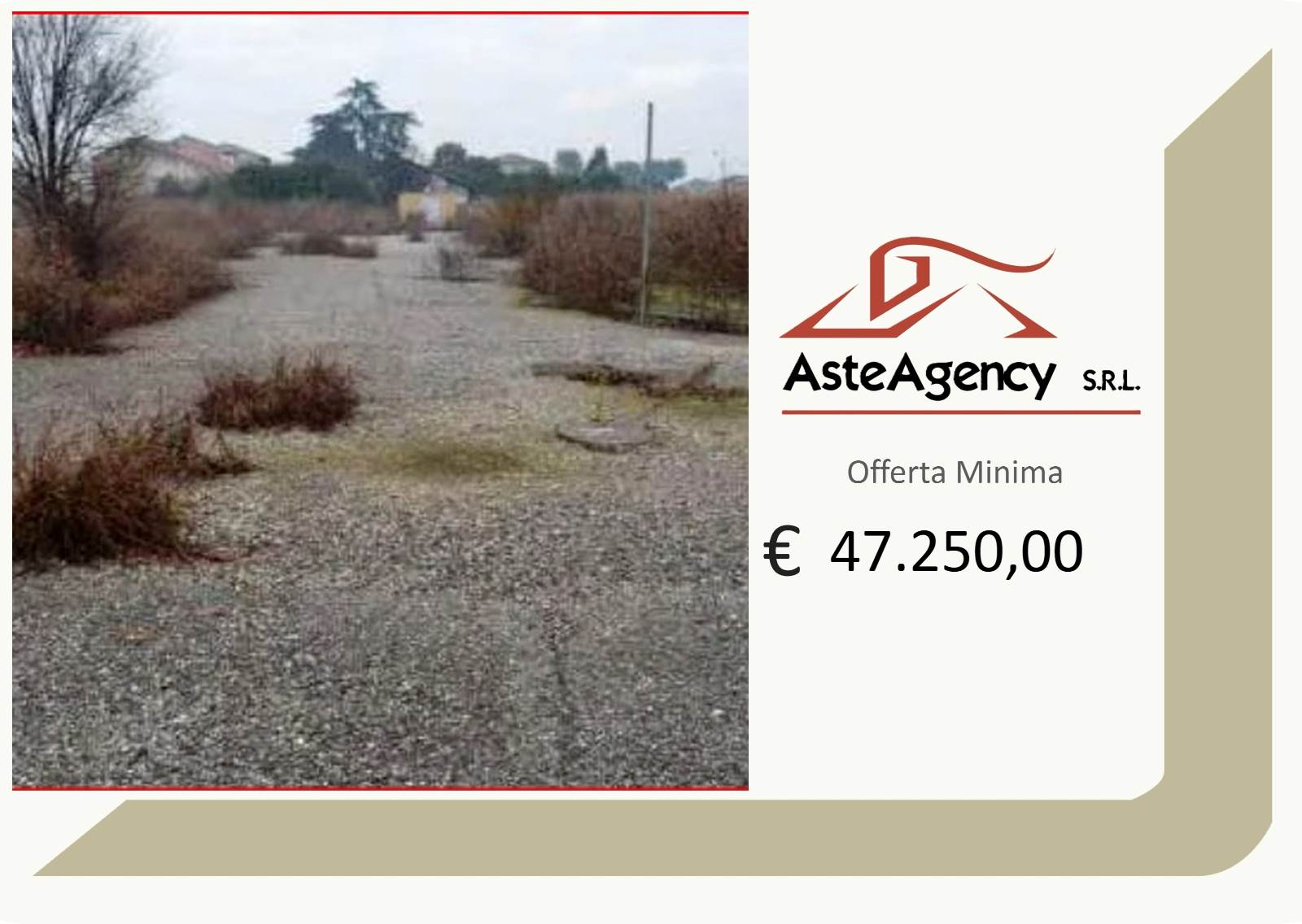1302x924 pixels.
Task: Select the round manhole cover in photo
Action: (x=605, y=434)
